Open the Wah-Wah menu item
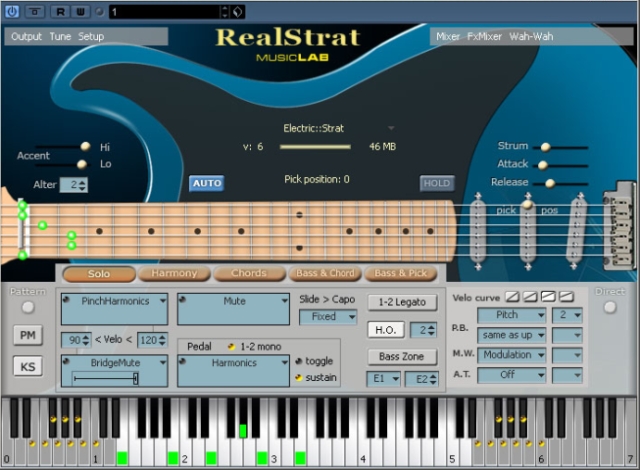 tap(533, 36)
